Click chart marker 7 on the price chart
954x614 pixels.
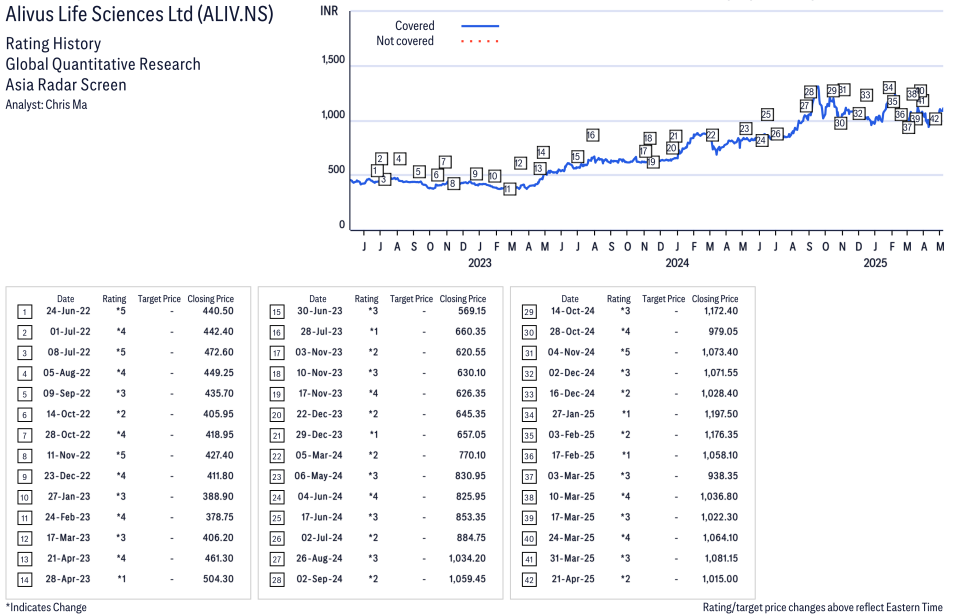tap(445, 162)
